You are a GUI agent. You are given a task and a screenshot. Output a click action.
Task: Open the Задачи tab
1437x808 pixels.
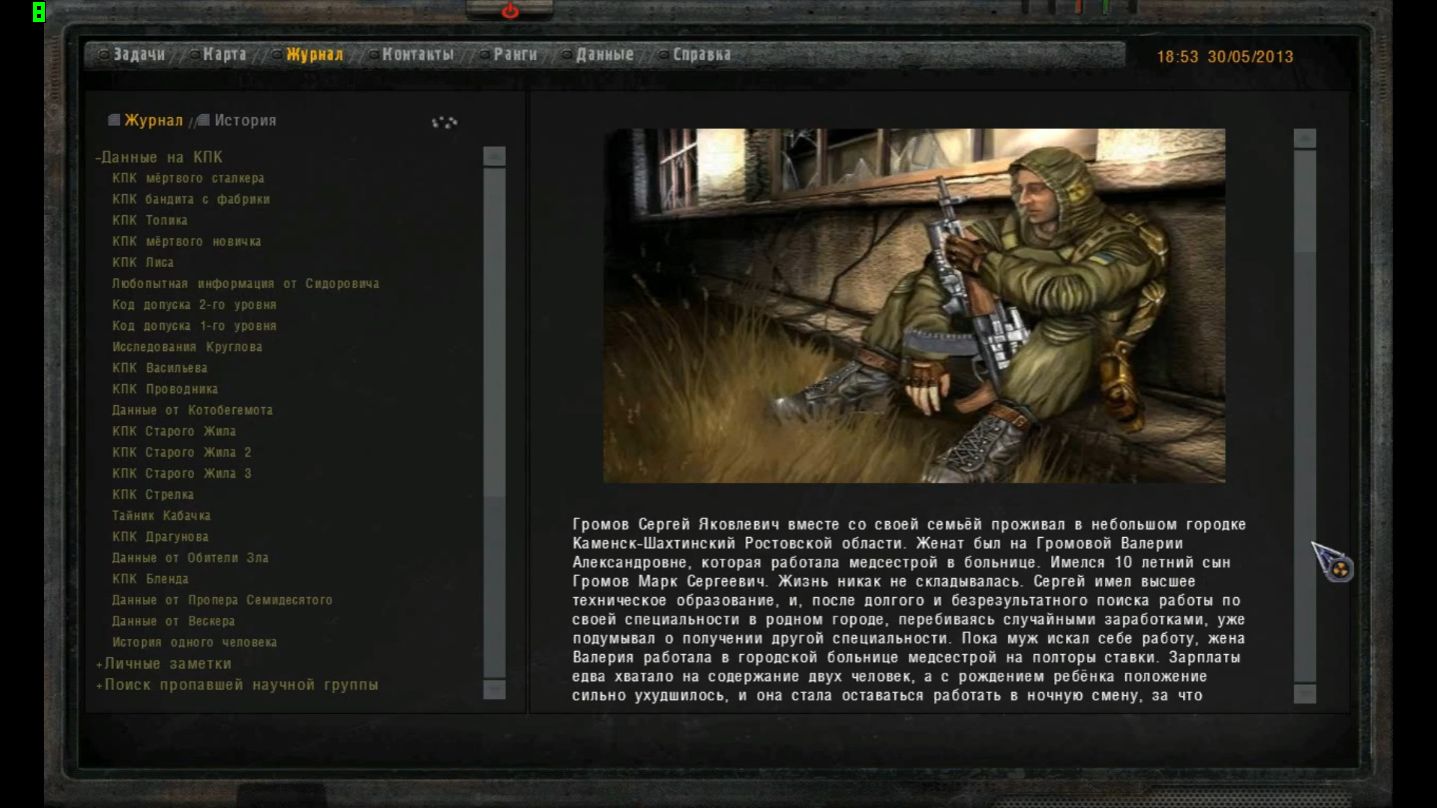(x=139, y=55)
